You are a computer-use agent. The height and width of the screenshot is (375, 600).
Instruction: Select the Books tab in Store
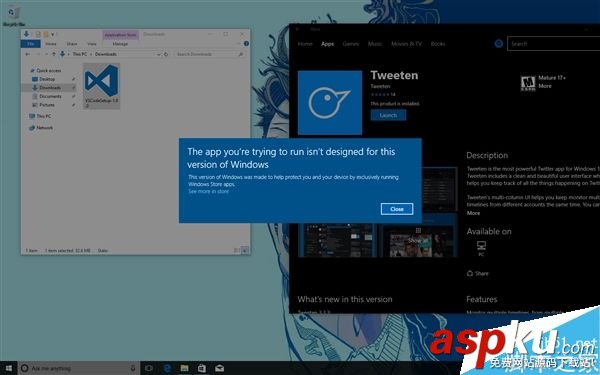pyautogui.click(x=438, y=44)
